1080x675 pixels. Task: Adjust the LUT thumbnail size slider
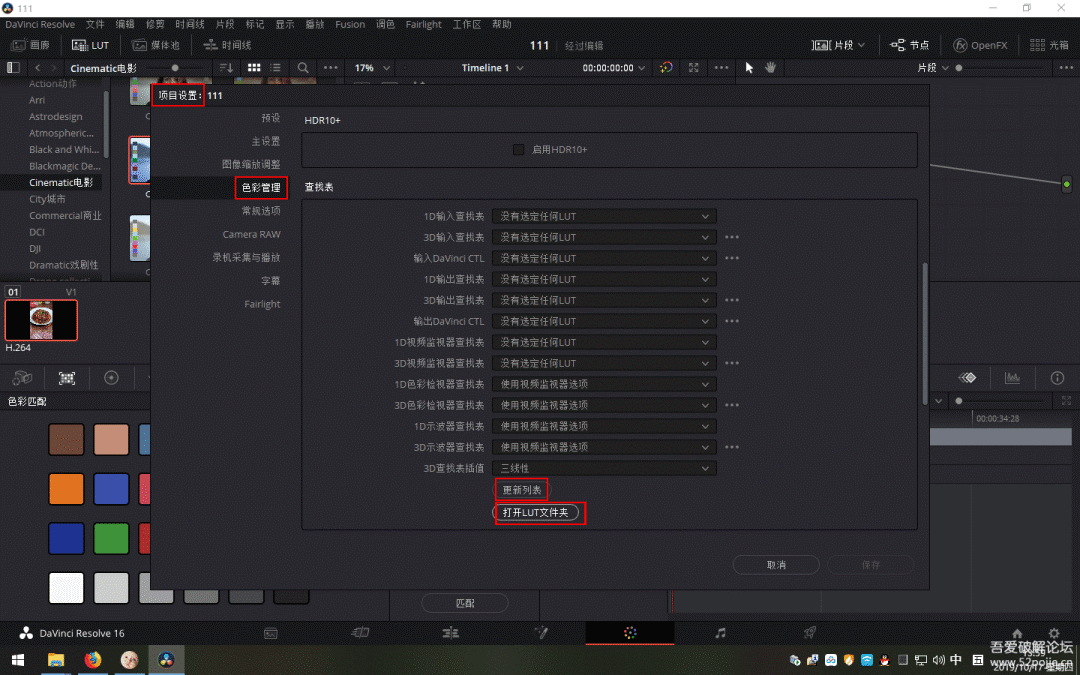coord(175,68)
